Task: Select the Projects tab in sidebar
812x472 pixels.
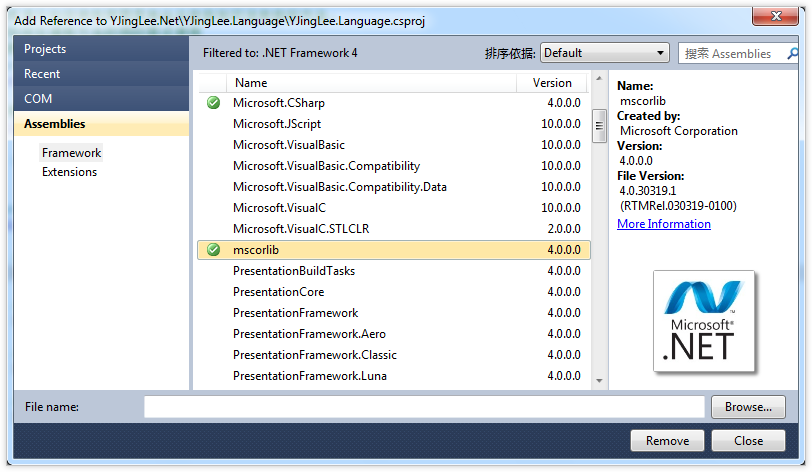Action: 101,49
